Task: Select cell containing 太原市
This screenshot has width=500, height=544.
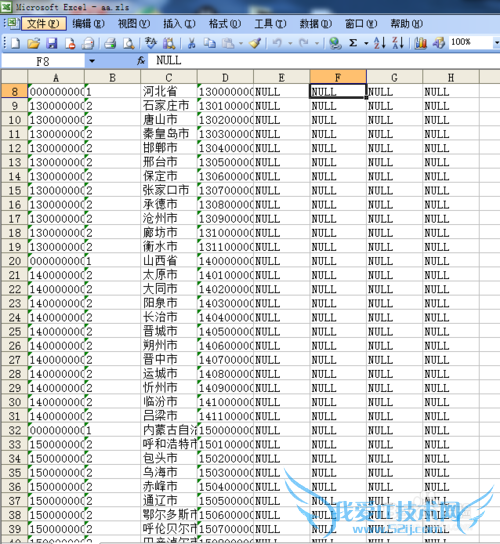Action: 169,275
